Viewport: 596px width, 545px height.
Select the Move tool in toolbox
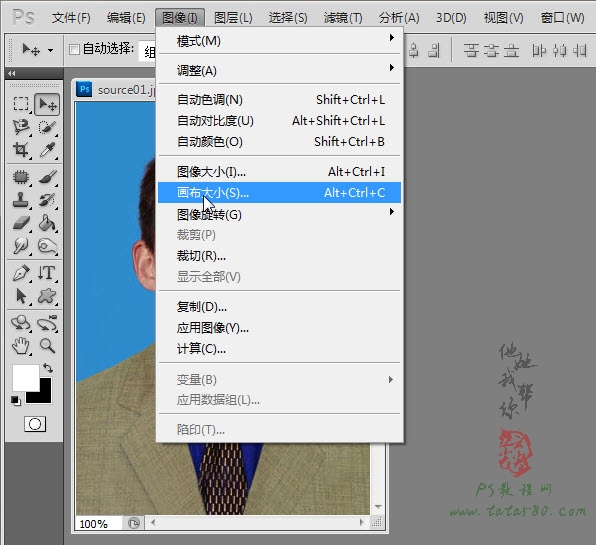[47, 104]
